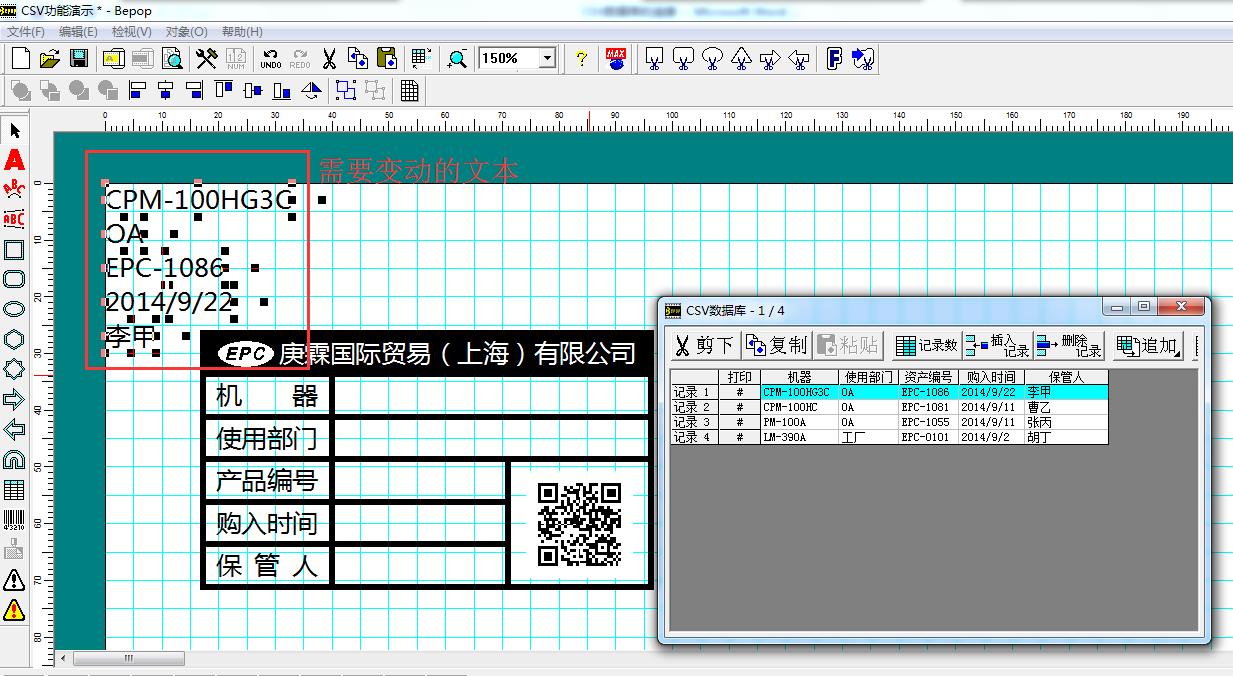The height and width of the screenshot is (676, 1233).
Task: Select the triangle cut shape icon
Action: coord(741,58)
